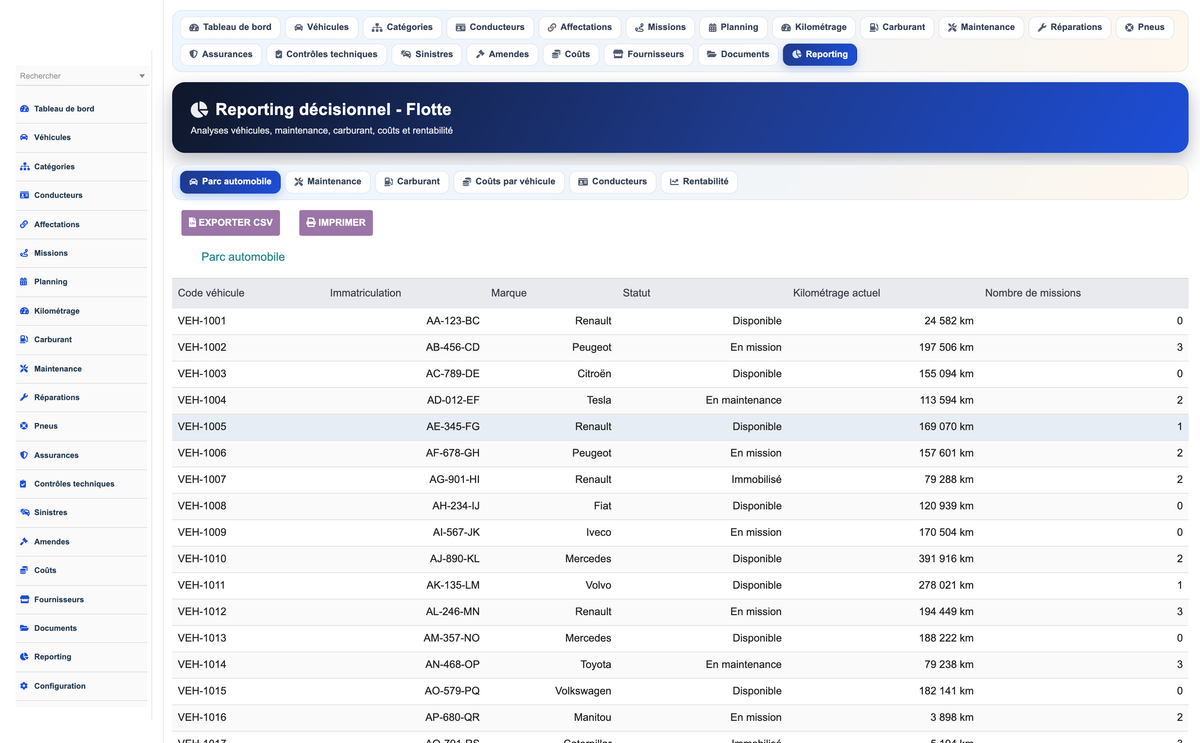Open the Véhicules tab in top navigation
The image size is (1200, 743).
pos(321,27)
